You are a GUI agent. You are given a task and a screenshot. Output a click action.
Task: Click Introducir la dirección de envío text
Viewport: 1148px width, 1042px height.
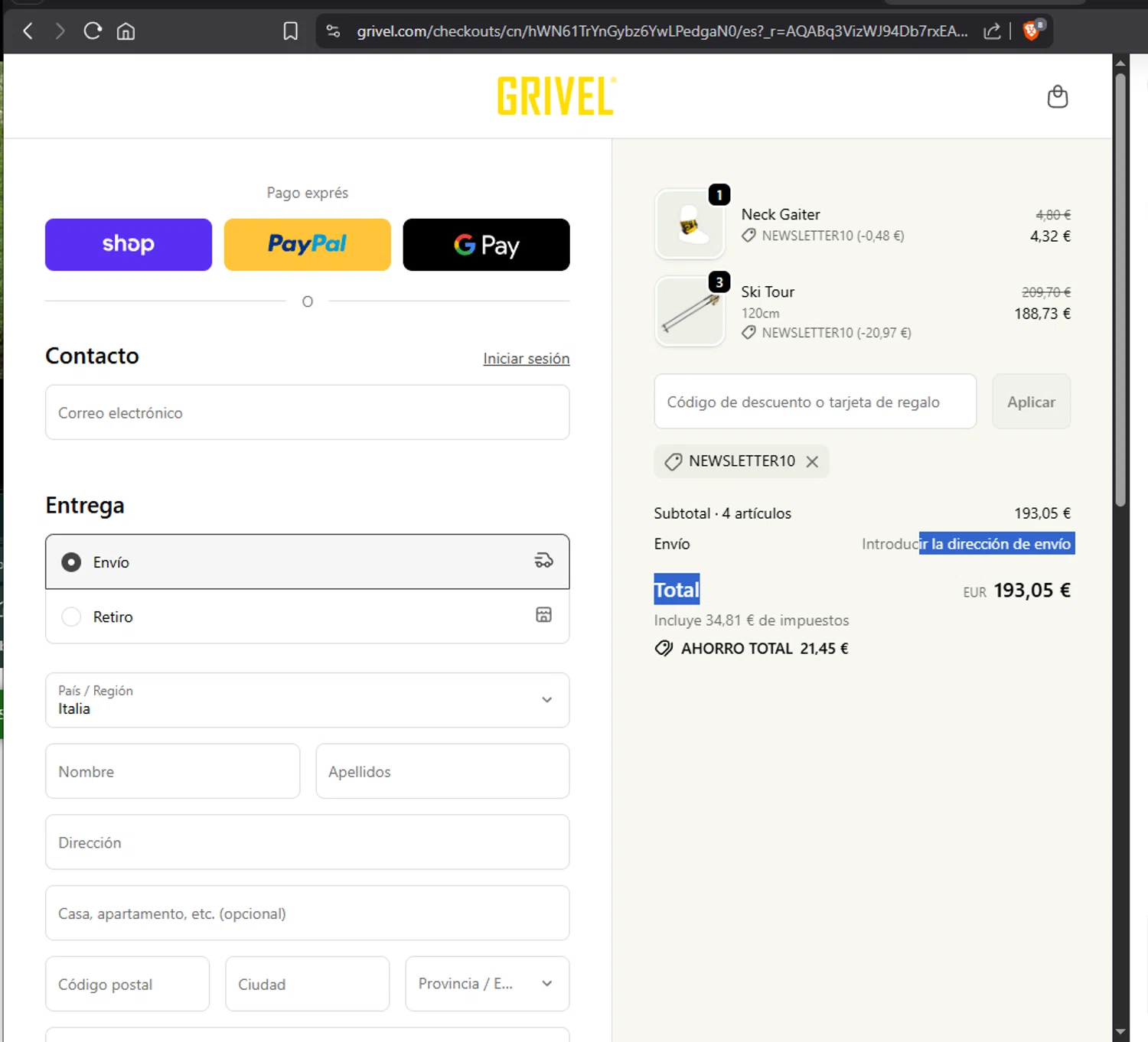coord(966,544)
